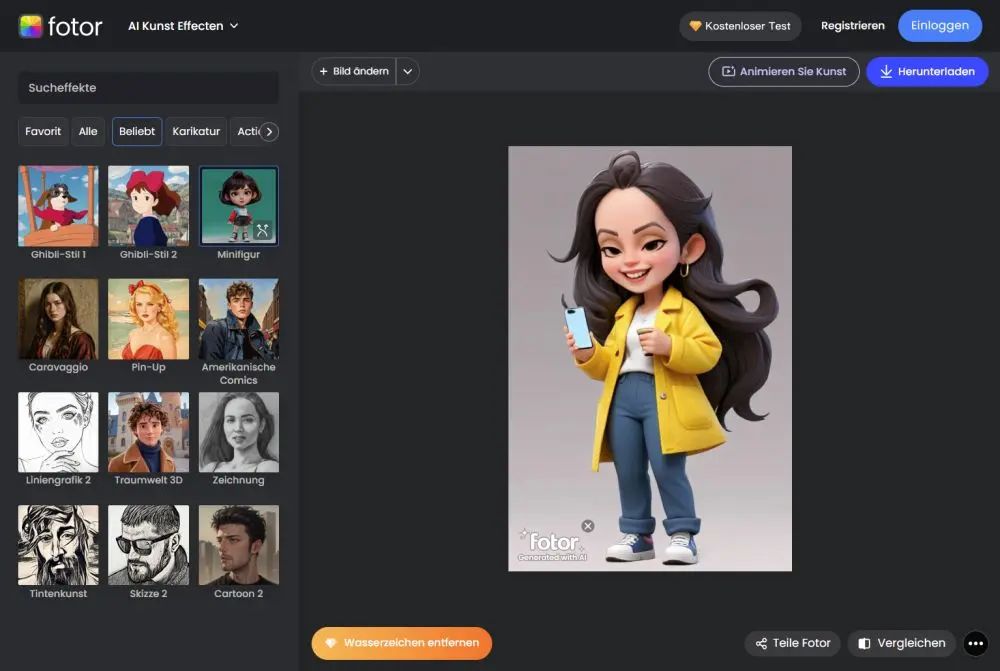Share using Teile Fotor button
The height and width of the screenshot is (671, 1000).
(x=793, y=643)
